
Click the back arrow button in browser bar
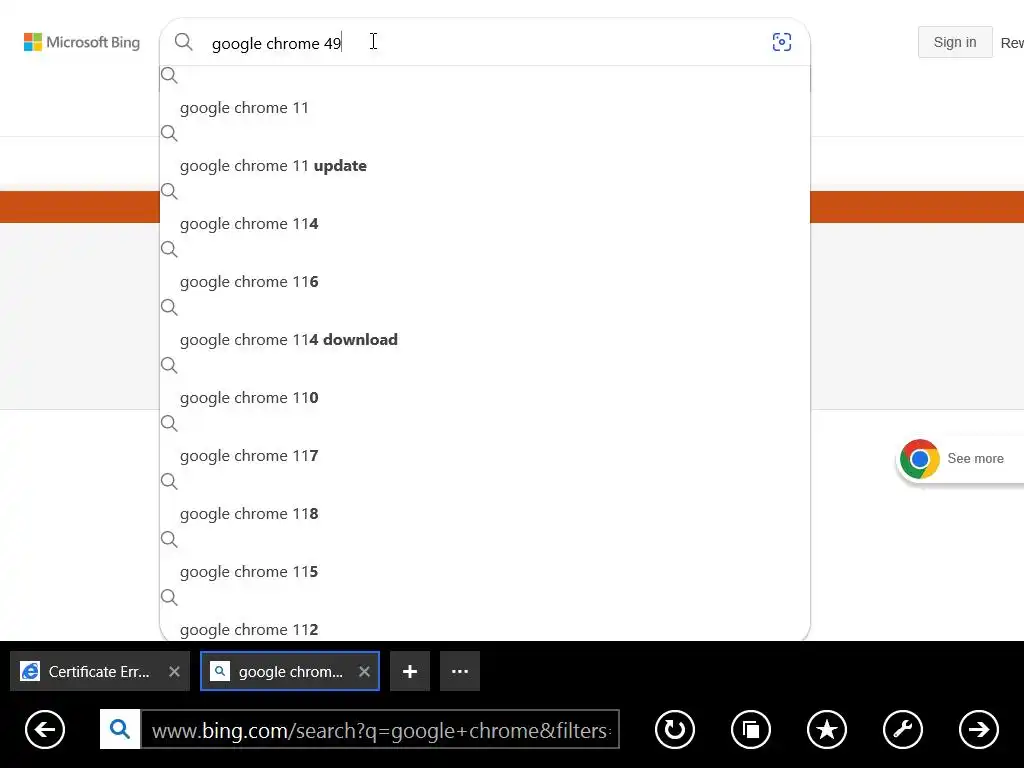pos(45,729)
